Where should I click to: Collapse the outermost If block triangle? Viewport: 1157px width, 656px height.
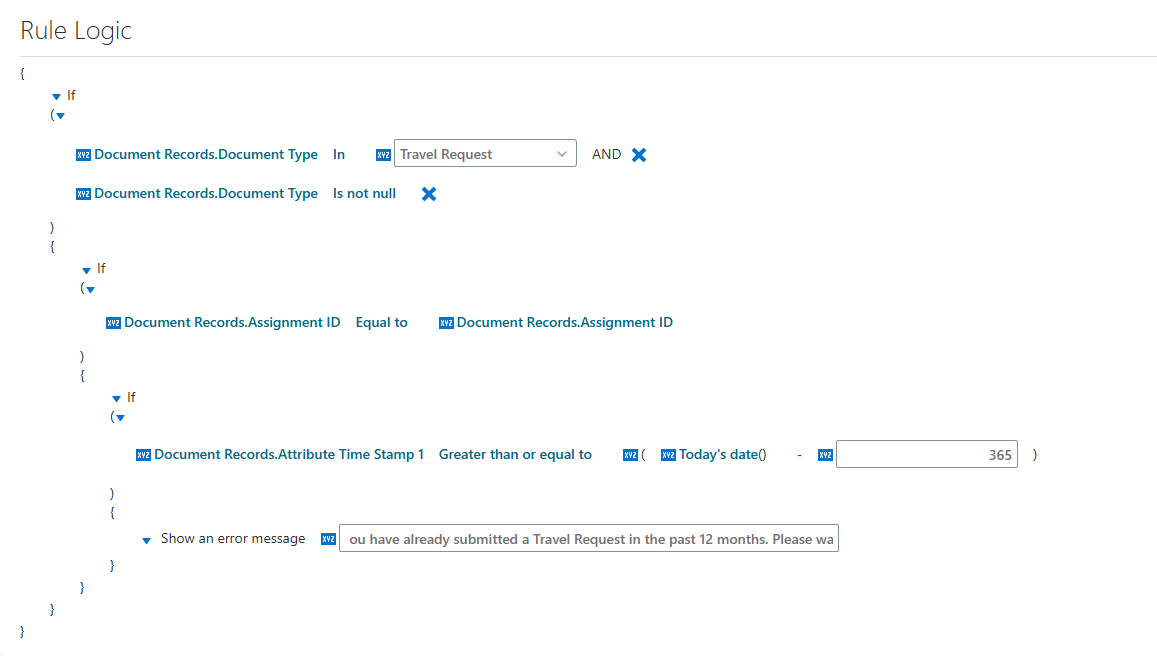click(x=56, y=97)
